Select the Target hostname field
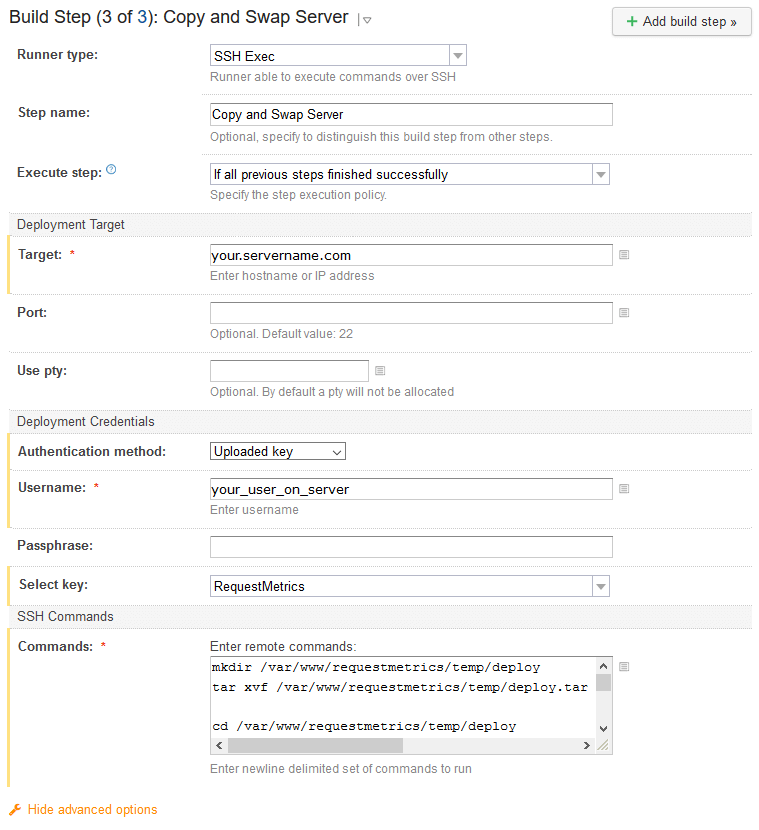The width and height of the screenshot is (759, 830). pyautogui.click(x=410, y=255)
